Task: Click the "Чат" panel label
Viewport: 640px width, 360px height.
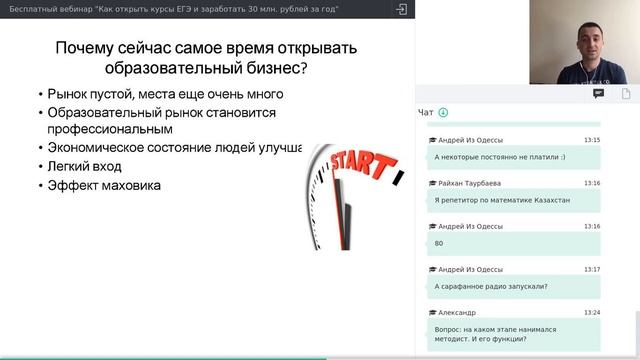Action: (x=425, y=112)
